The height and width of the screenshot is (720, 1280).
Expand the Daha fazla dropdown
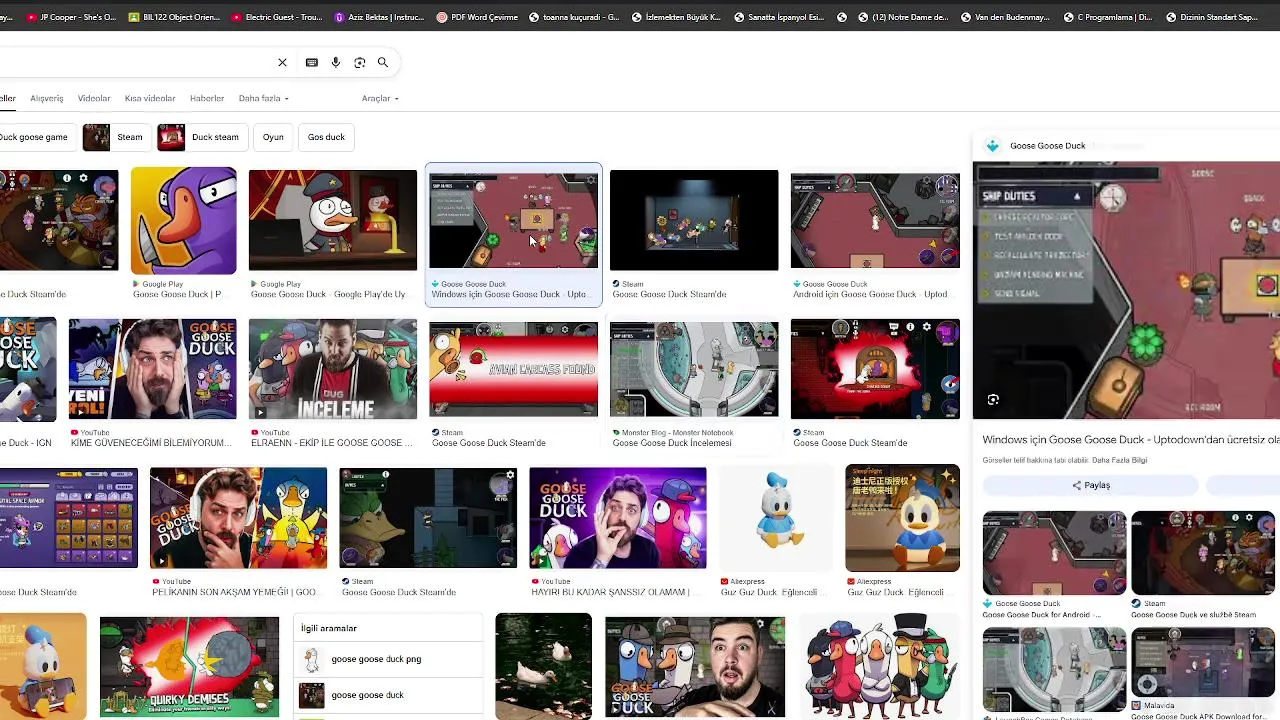pyautogui.click(x=263, y=98)
